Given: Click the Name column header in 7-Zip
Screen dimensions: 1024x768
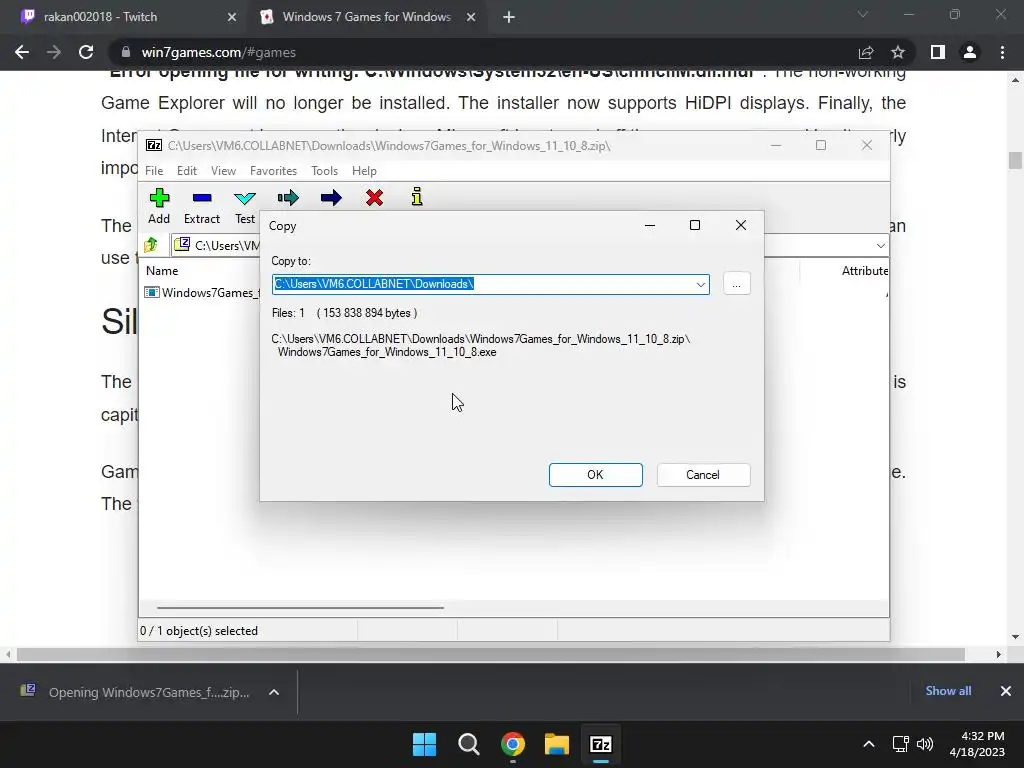Looking at the screenshot, I should click(162, 270).
